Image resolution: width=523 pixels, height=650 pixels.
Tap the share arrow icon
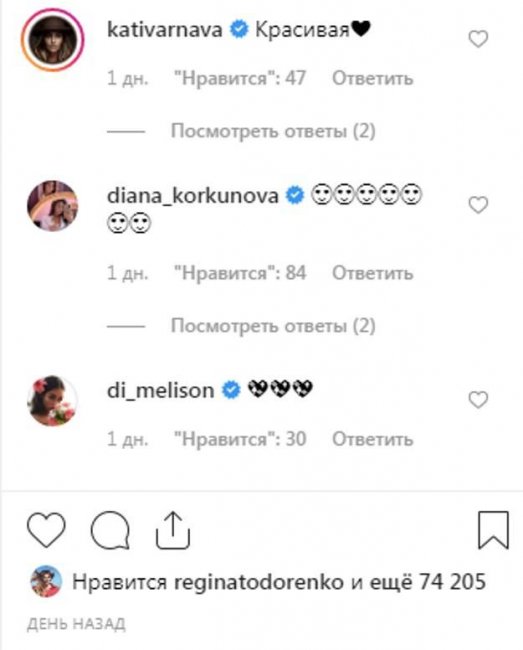(173, 530)
